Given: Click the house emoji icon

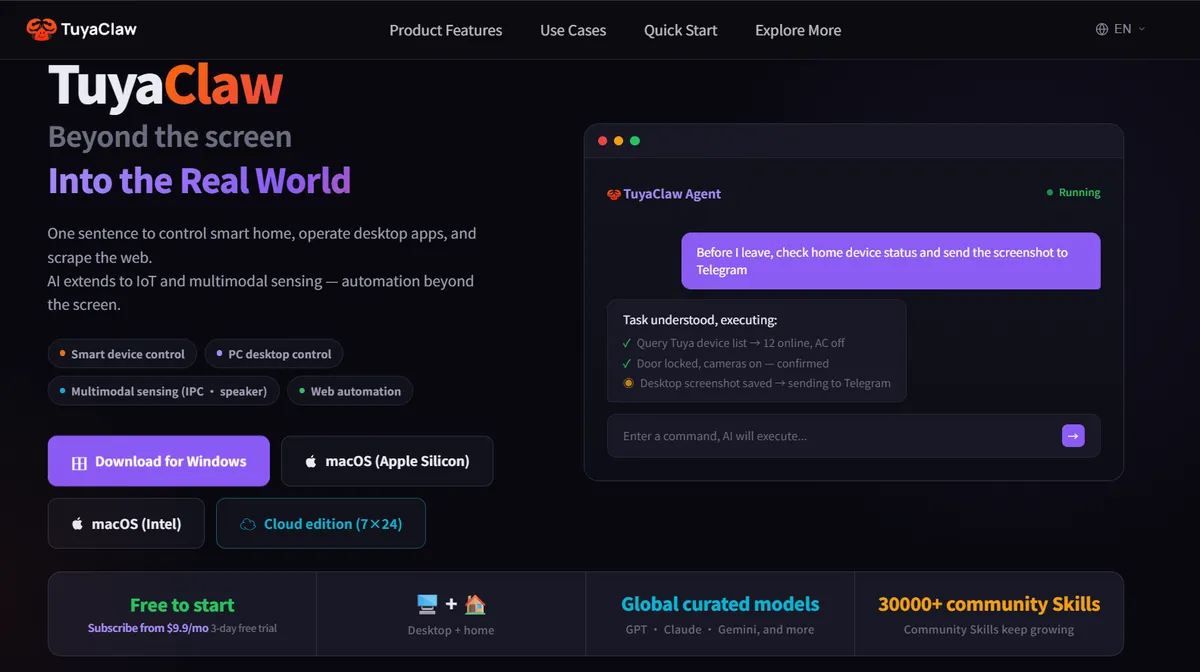Looking at the screenshot, I should 475,604.
